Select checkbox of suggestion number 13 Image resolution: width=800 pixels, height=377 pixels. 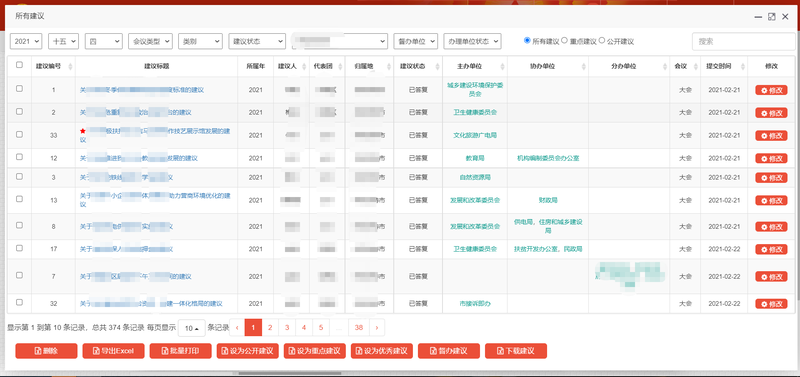[x=19, y=199]
